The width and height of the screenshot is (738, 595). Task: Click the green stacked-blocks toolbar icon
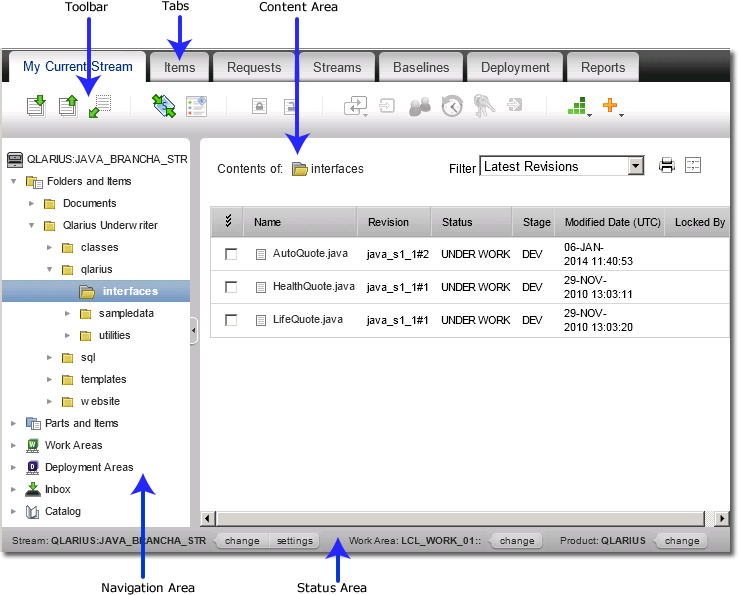(x=577, y=106)
